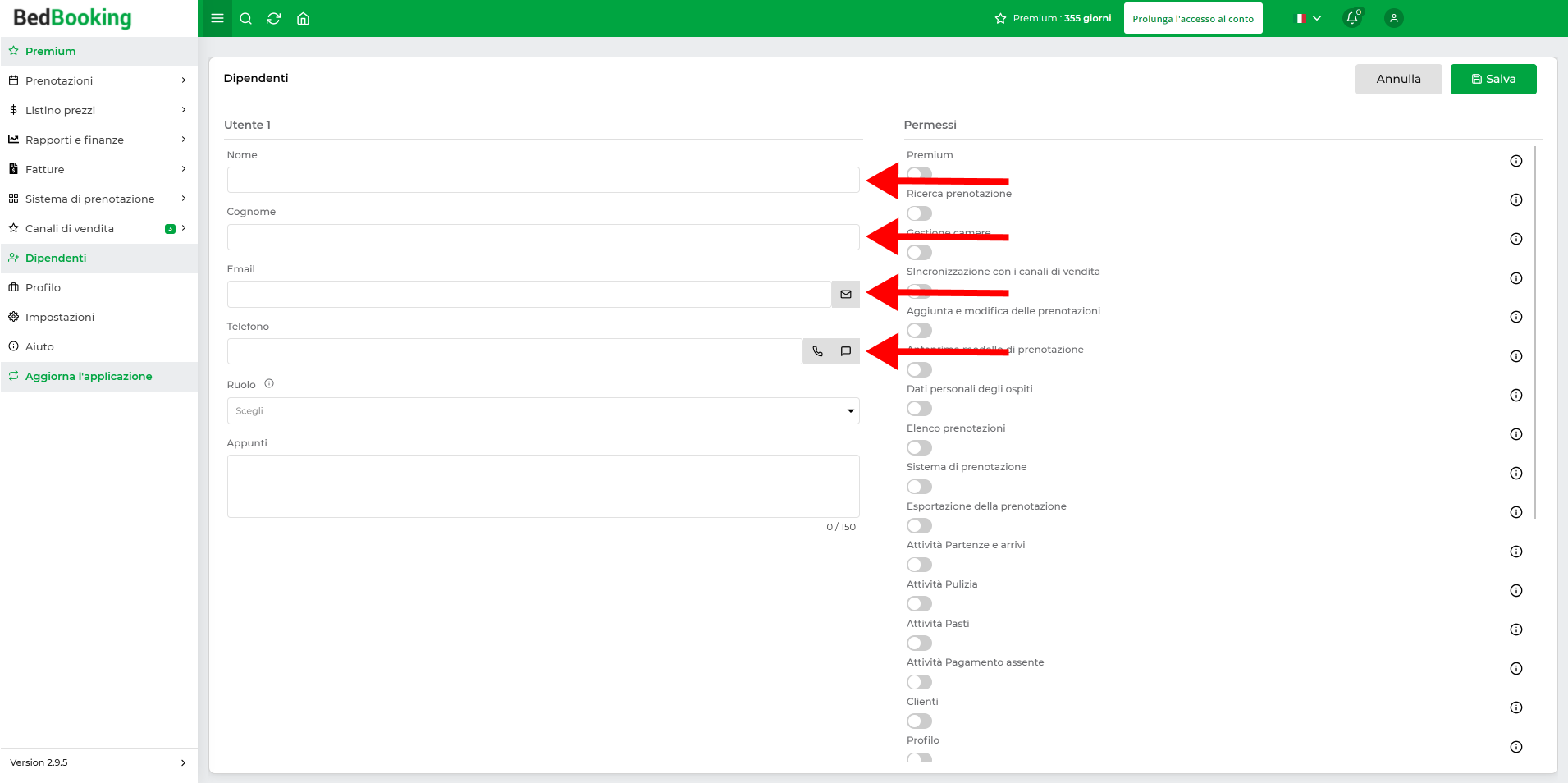Screen dimensions: 1568x783
Task: Expand Prenotazioni sidebar chevron
Action: (184, 80)
